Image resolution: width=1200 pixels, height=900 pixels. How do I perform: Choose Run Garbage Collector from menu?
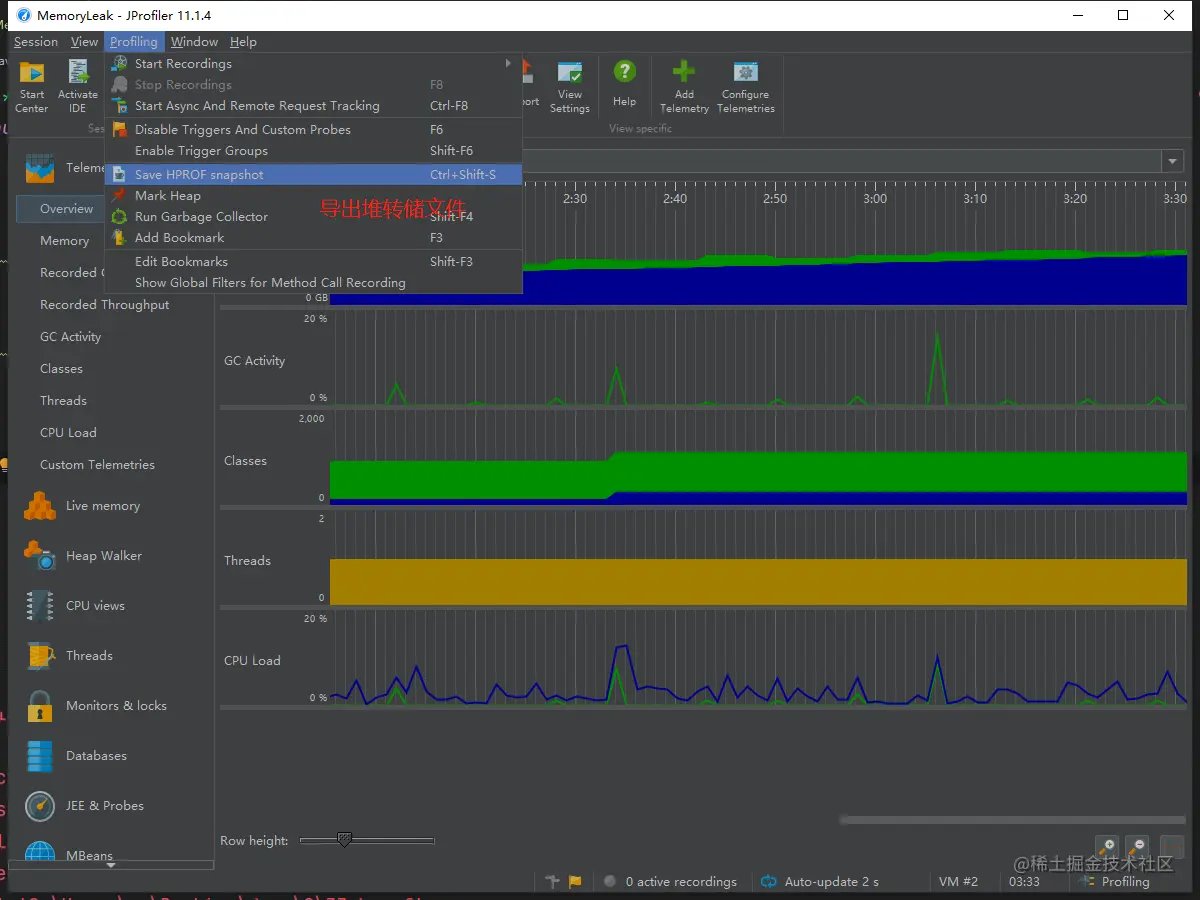(201, 217)
